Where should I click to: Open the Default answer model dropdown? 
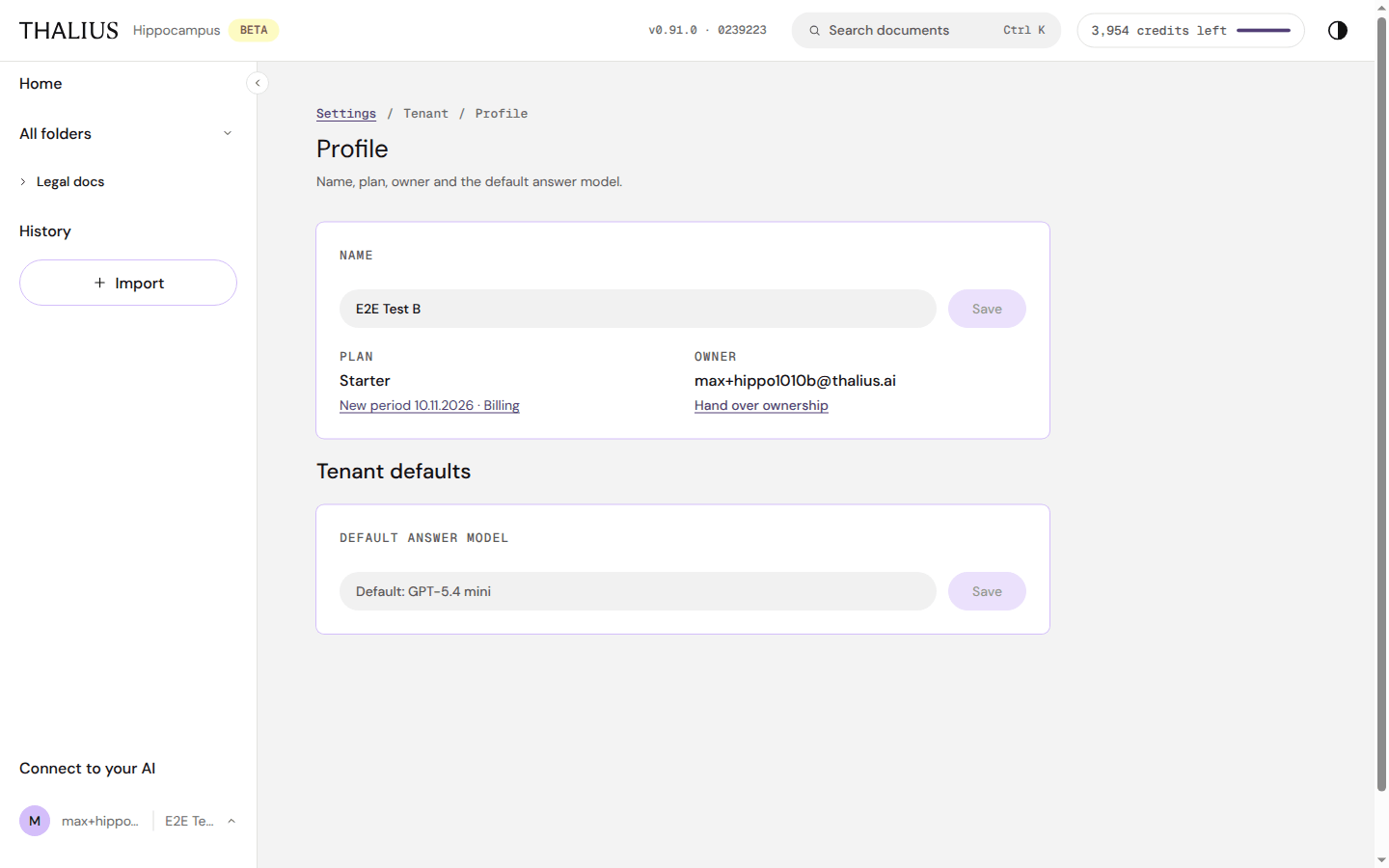pyautogui.click(x=638, y=591)
